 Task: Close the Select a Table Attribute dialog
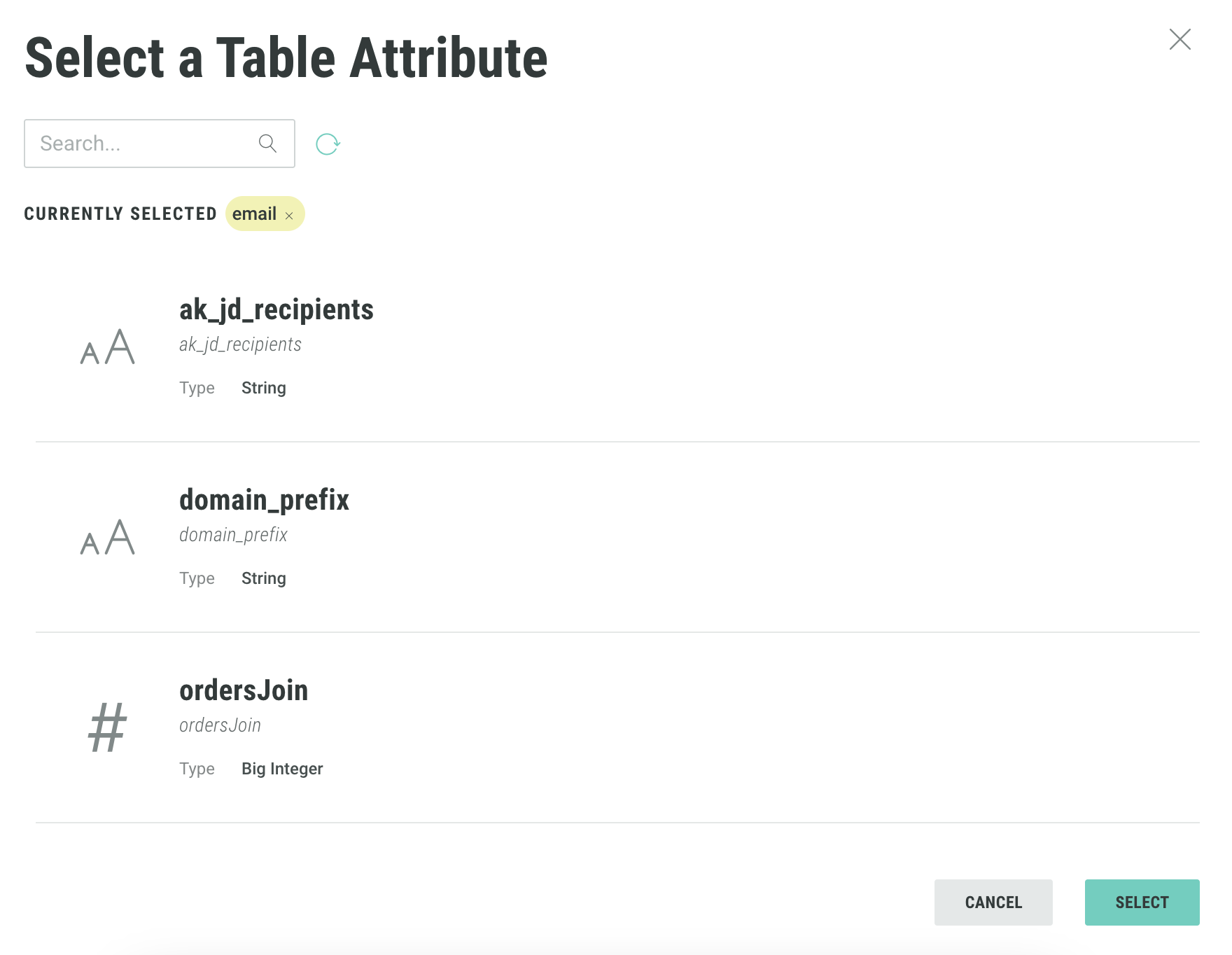tap(1179, 39)
